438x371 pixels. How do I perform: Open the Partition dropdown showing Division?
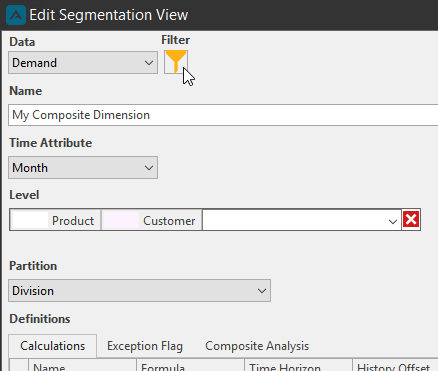pyautogui.click(x=139, y=291)
